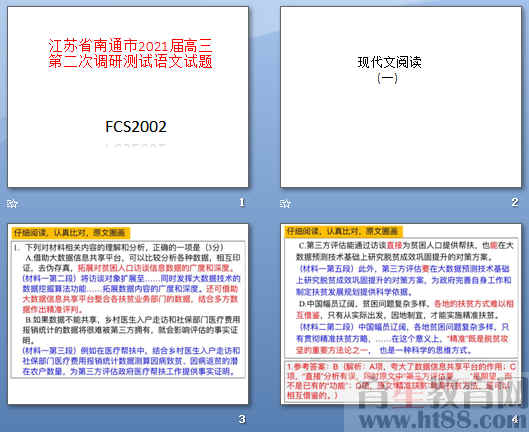Select the 现代文阅读 slide thumbnail

400,97
